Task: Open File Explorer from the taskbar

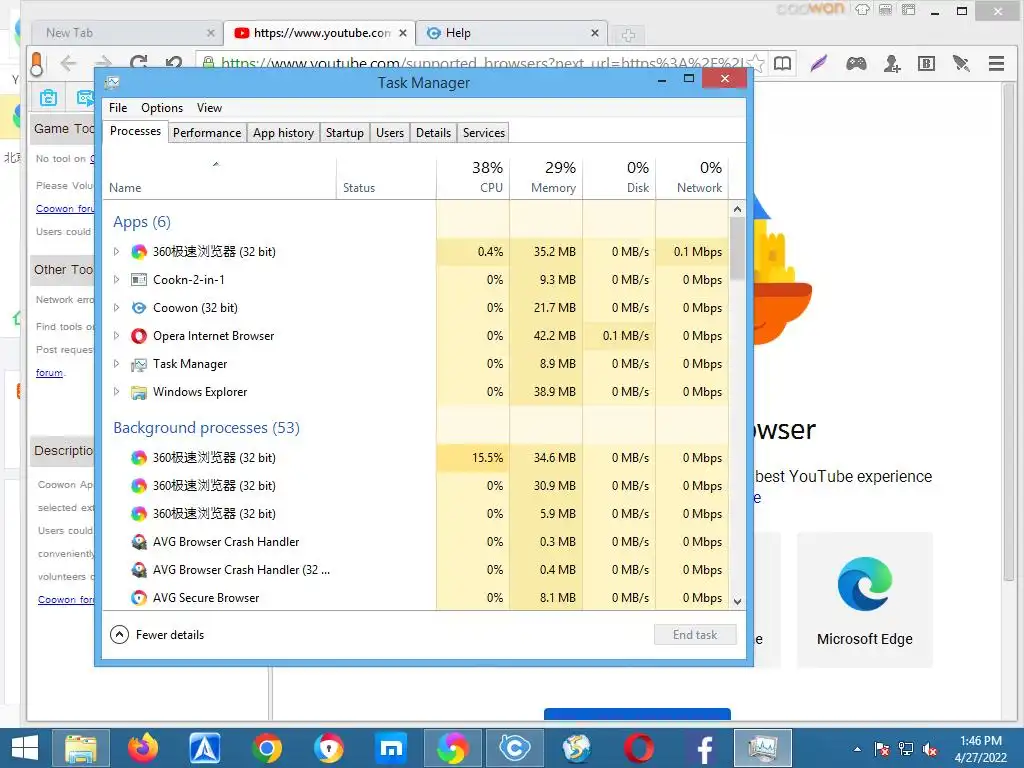Action: (x=80, y=748)
